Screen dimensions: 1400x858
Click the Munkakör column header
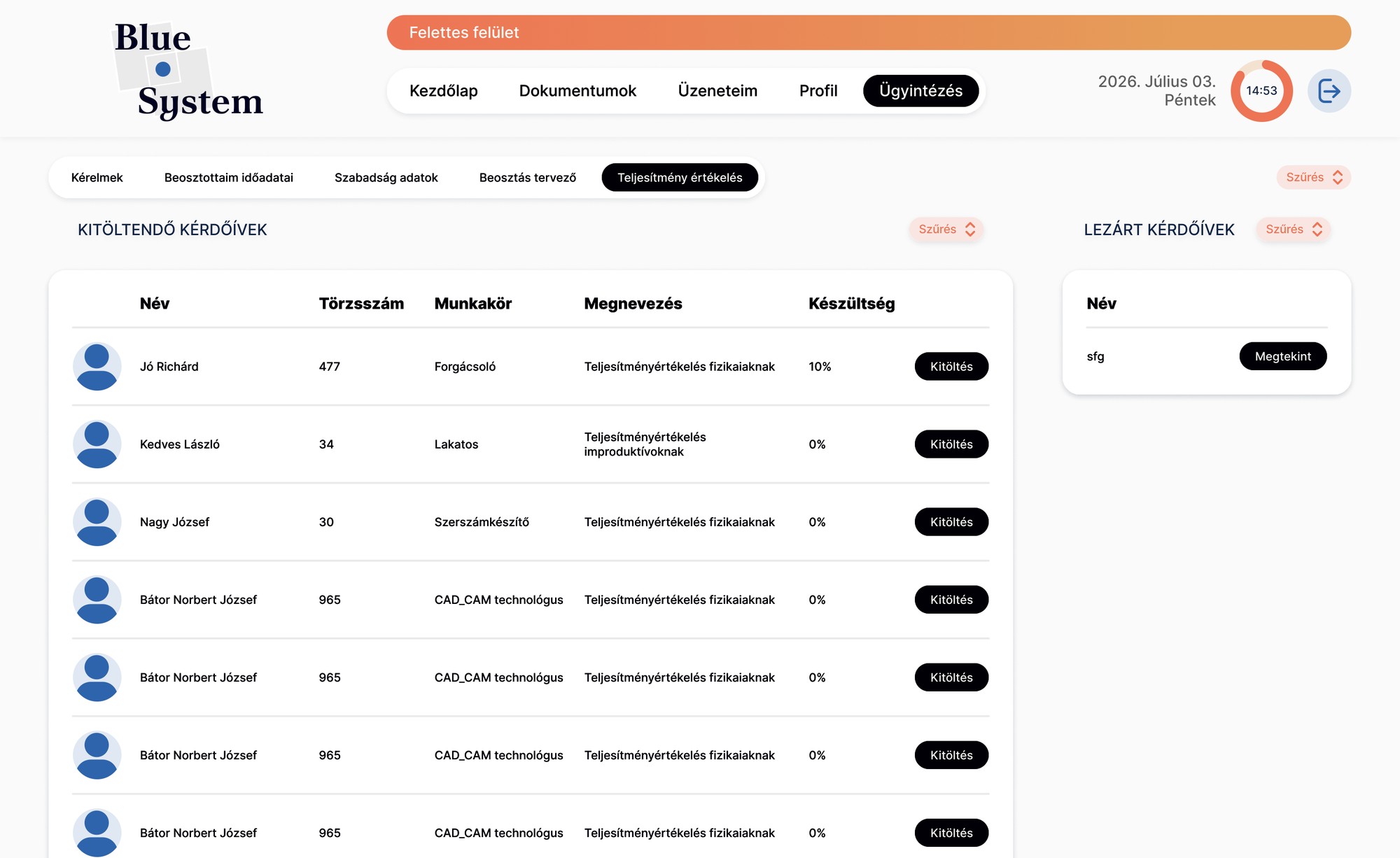click(x=473, y=304)
